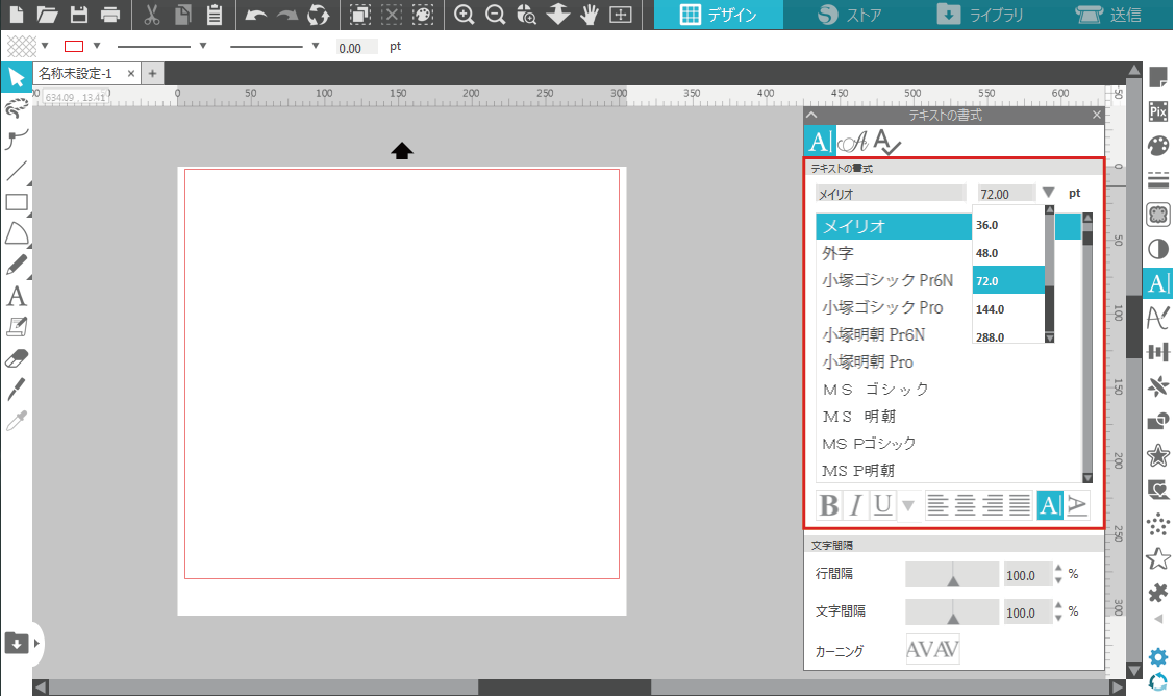Toggle Bold text formatting
Image resolution: width=1173 pixels, height=696 pixels.
coord(829,506)
